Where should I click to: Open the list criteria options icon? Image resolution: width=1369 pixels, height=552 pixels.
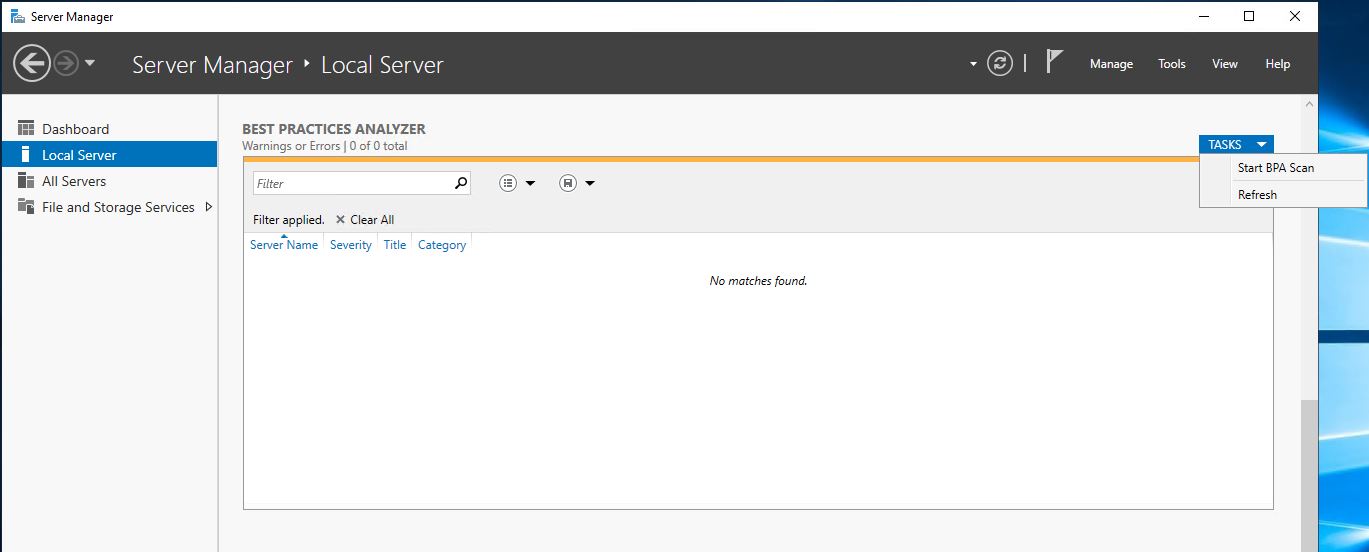[x=508, y=183]
